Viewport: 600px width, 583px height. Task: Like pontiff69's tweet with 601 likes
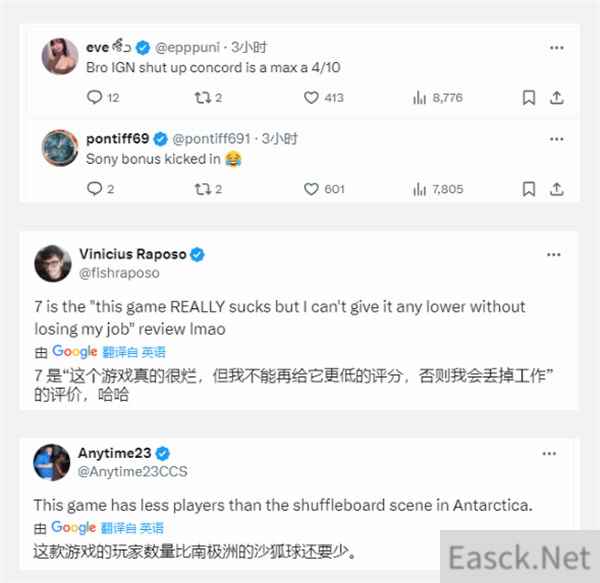click(324, 189)
